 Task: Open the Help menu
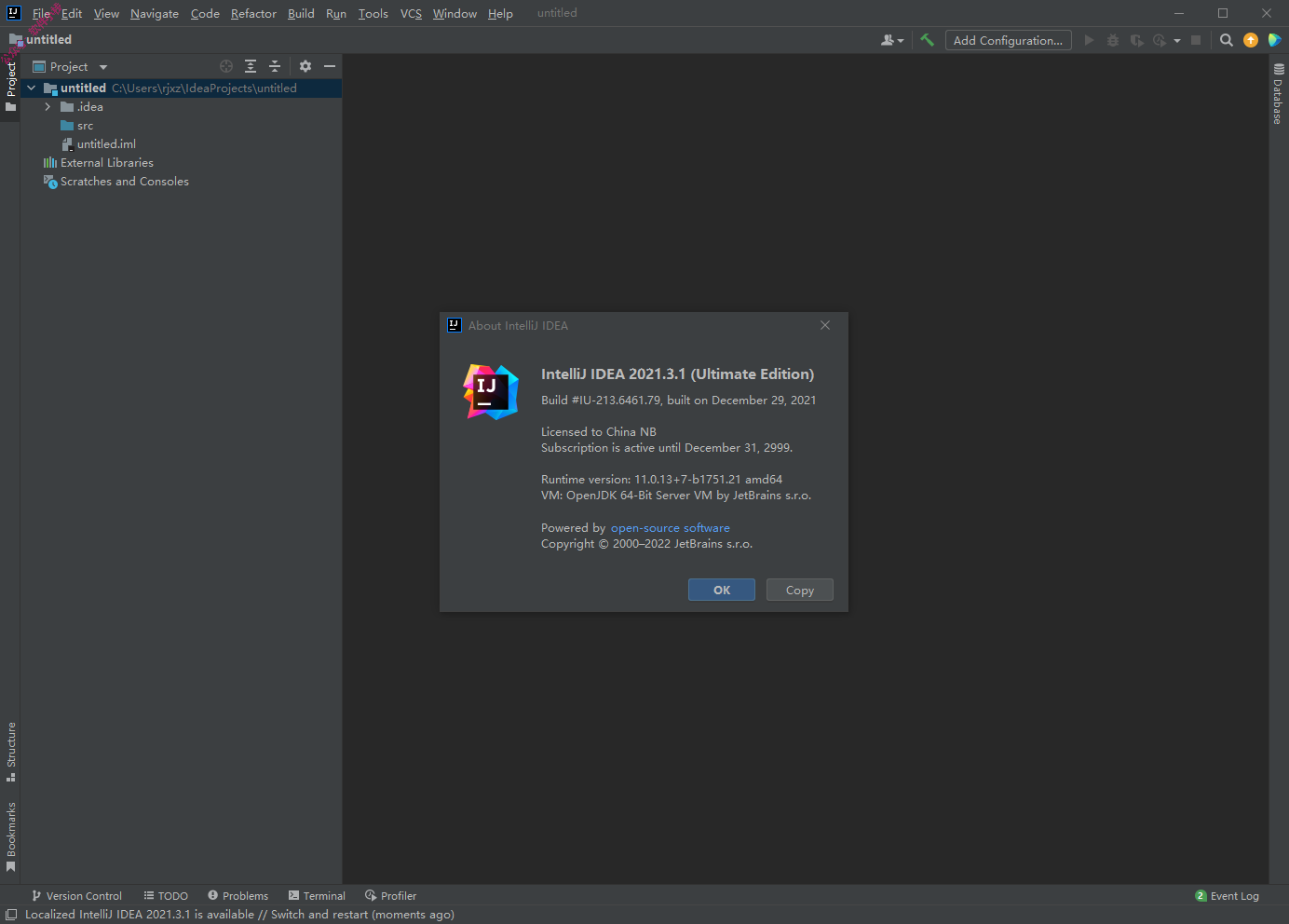500,13
